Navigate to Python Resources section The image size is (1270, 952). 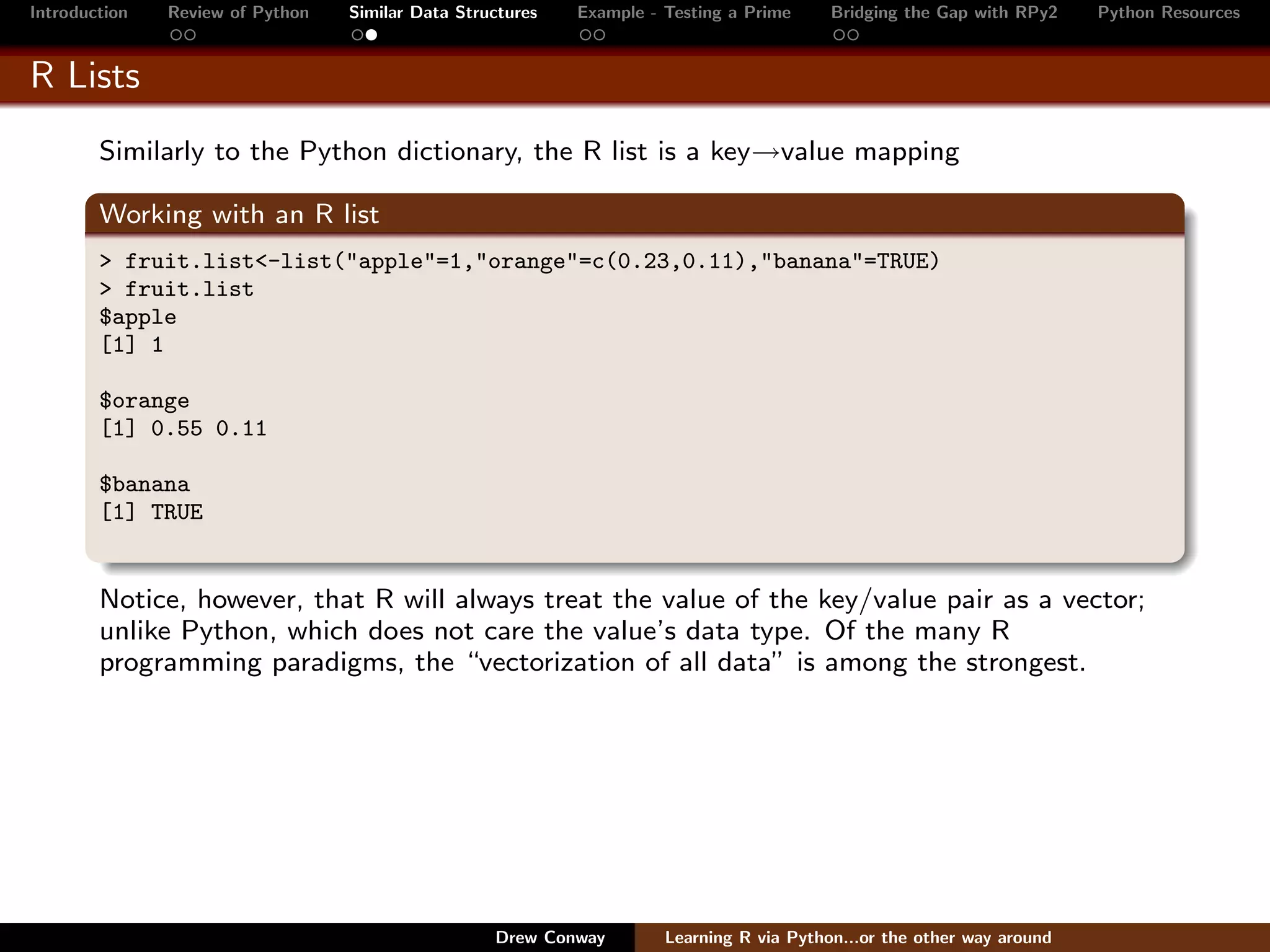(x=1168, y=12)
